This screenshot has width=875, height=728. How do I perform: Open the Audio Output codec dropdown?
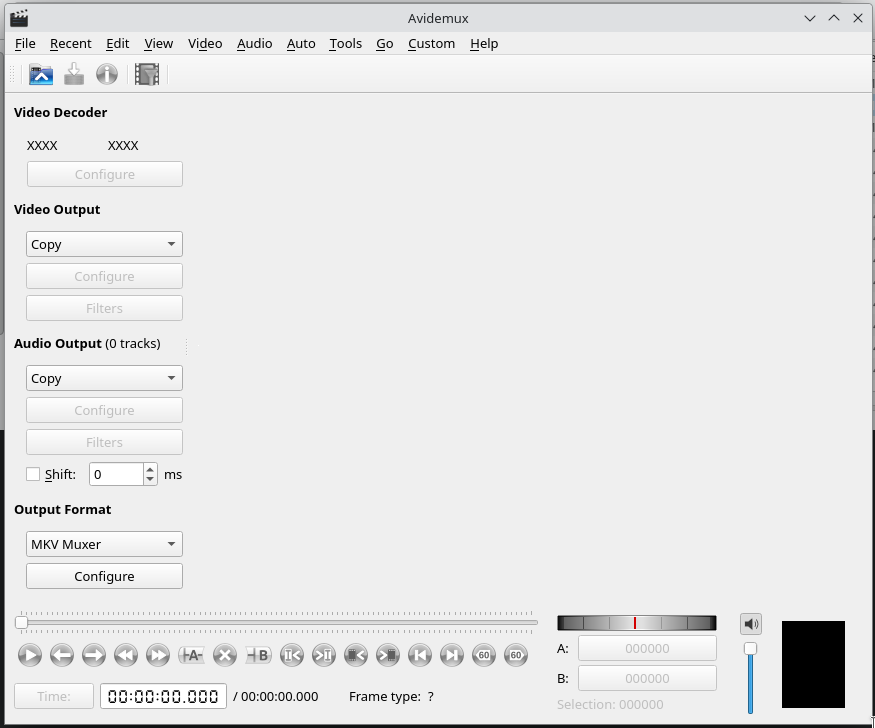tap(104, 378)
